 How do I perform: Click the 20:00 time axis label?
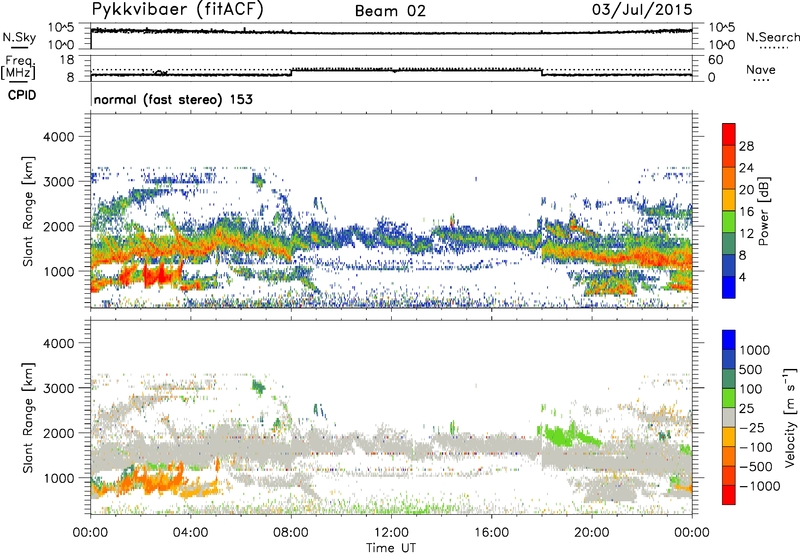click(592, 533)
